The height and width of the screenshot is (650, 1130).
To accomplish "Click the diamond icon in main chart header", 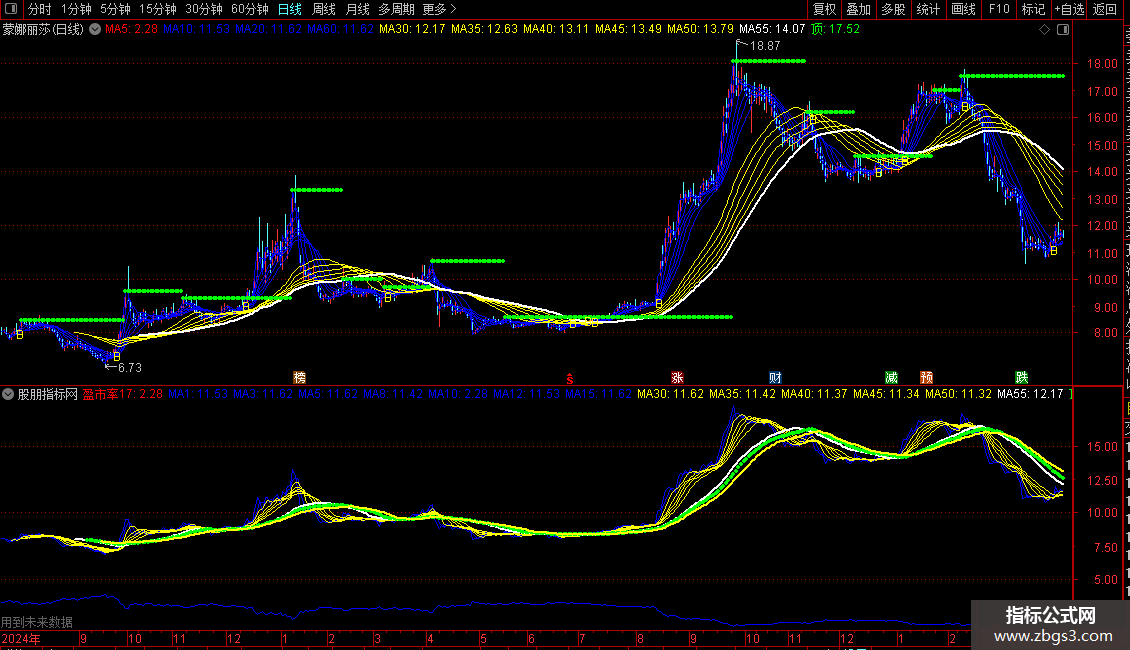I will [1044, 30].
